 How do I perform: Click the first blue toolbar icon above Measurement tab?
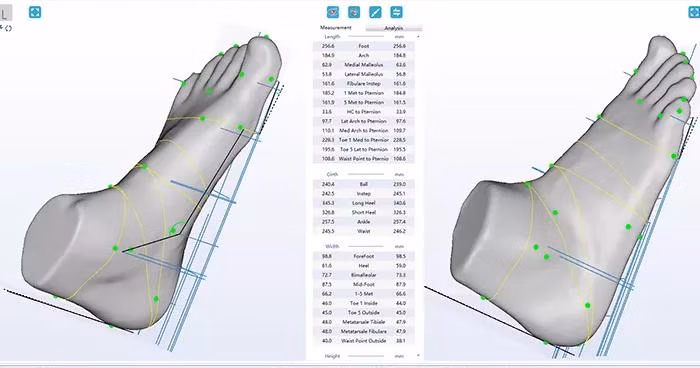coord(333,12)
